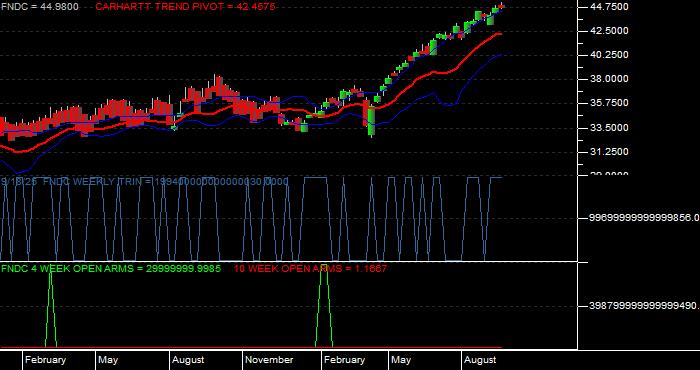Click the 38.0000 price axis value

[x=609, y=79]
